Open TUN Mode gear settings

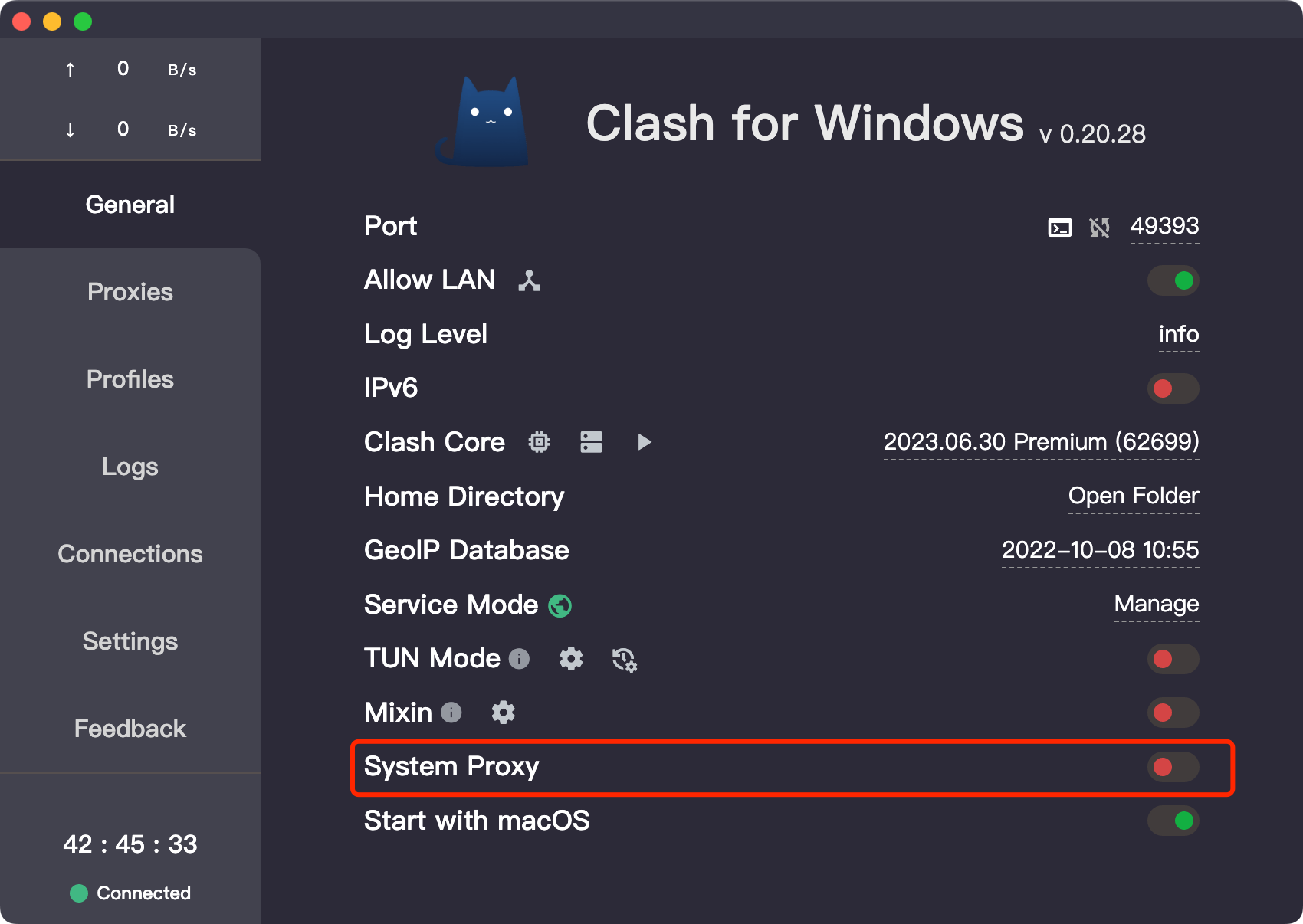[x=571, y=659]
